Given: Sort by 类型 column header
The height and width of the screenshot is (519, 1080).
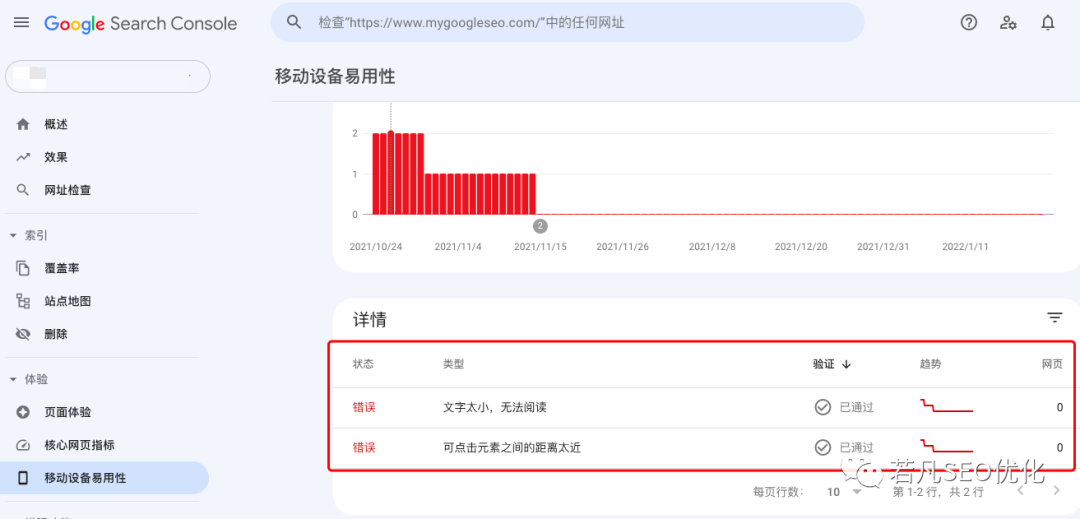Looking at the screenshot, I should click(x=453, y=364).
